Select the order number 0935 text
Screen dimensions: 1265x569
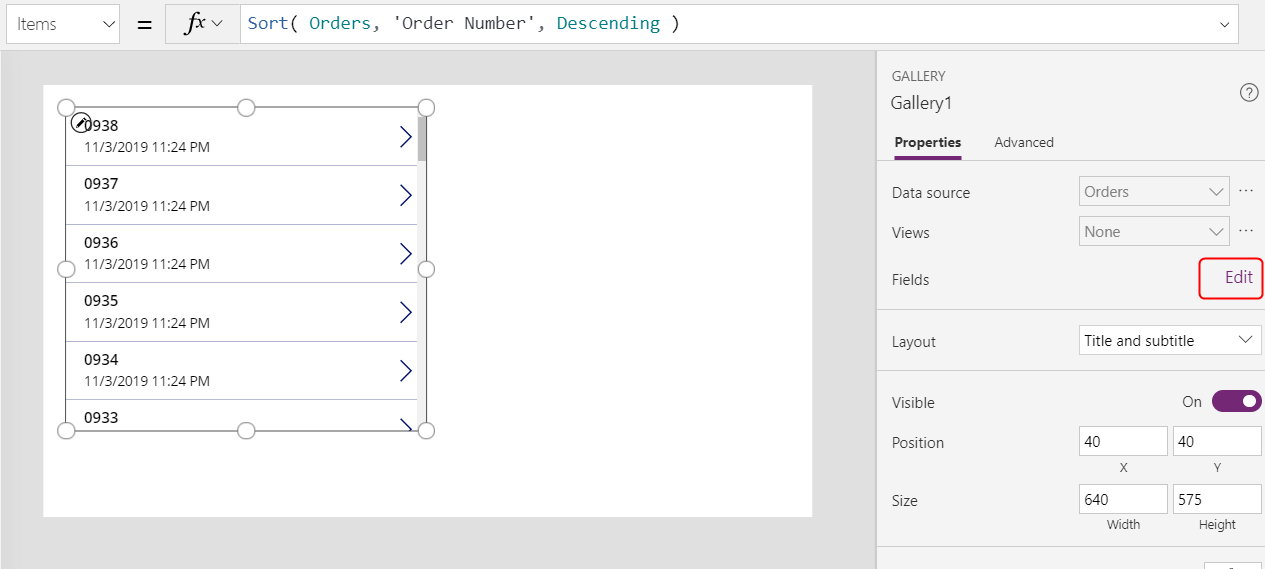pos(101,300)
